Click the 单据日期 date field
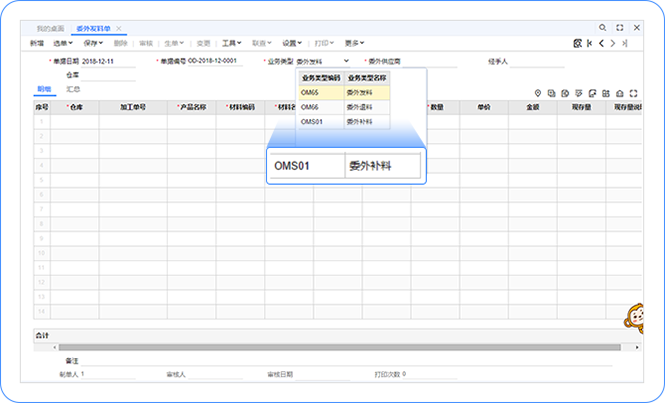Viewport: 665px width, 403px height. pos(108,62)
